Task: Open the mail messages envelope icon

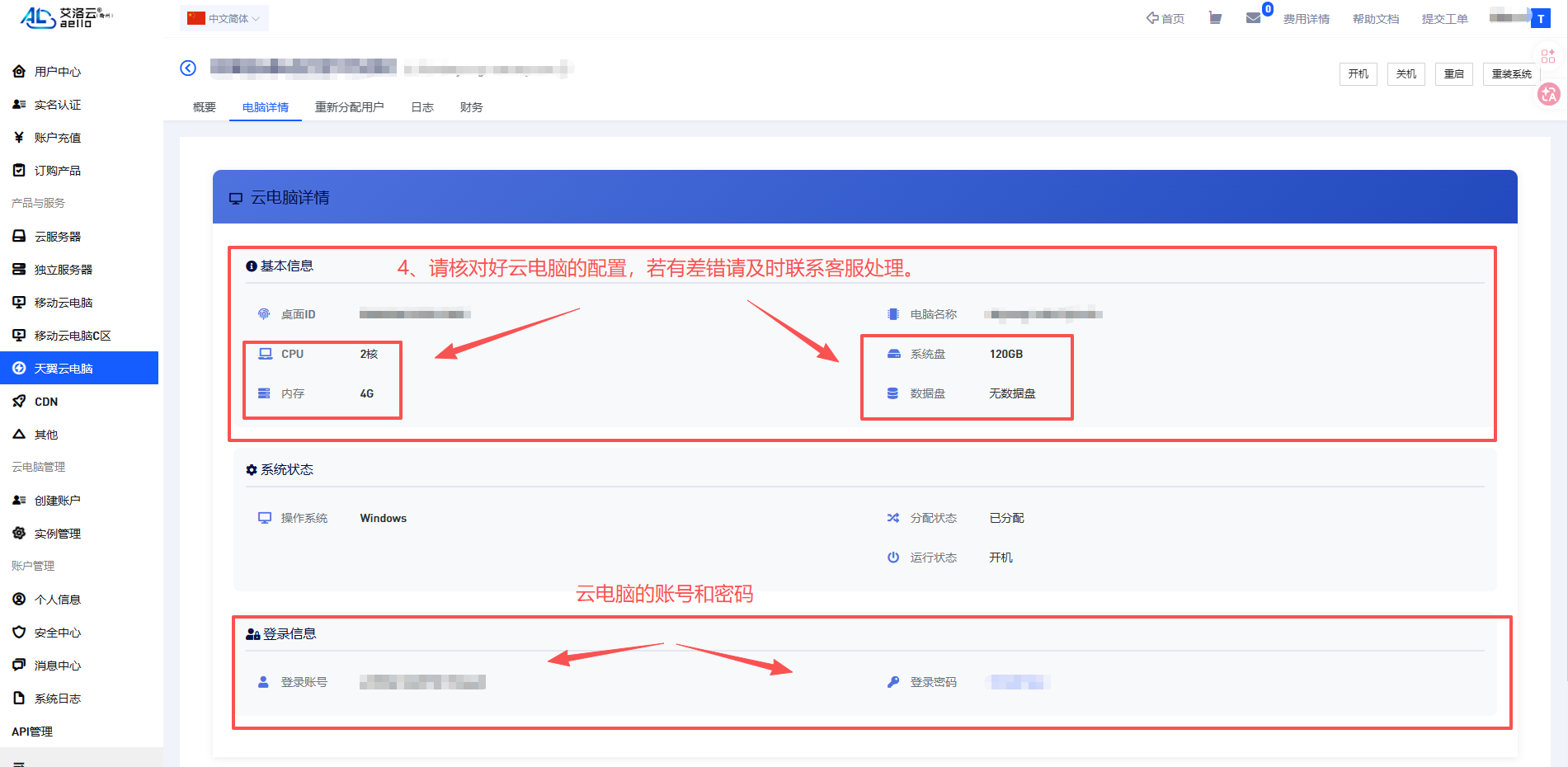Action: click(1253, 18)
